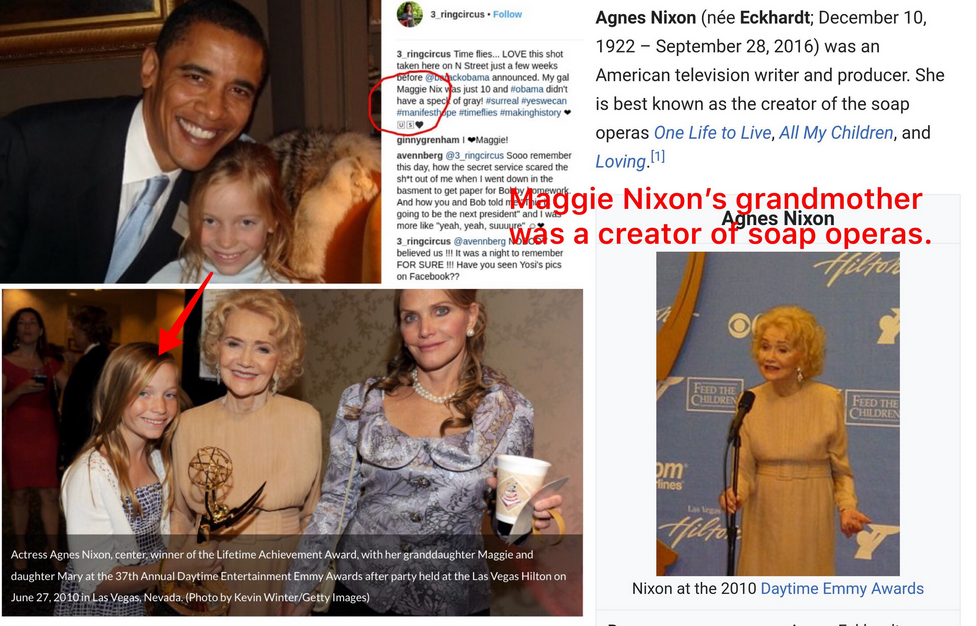977x626 pixels.
Task: Click the #yeswecan hashtag
Action: coord(544,101)
